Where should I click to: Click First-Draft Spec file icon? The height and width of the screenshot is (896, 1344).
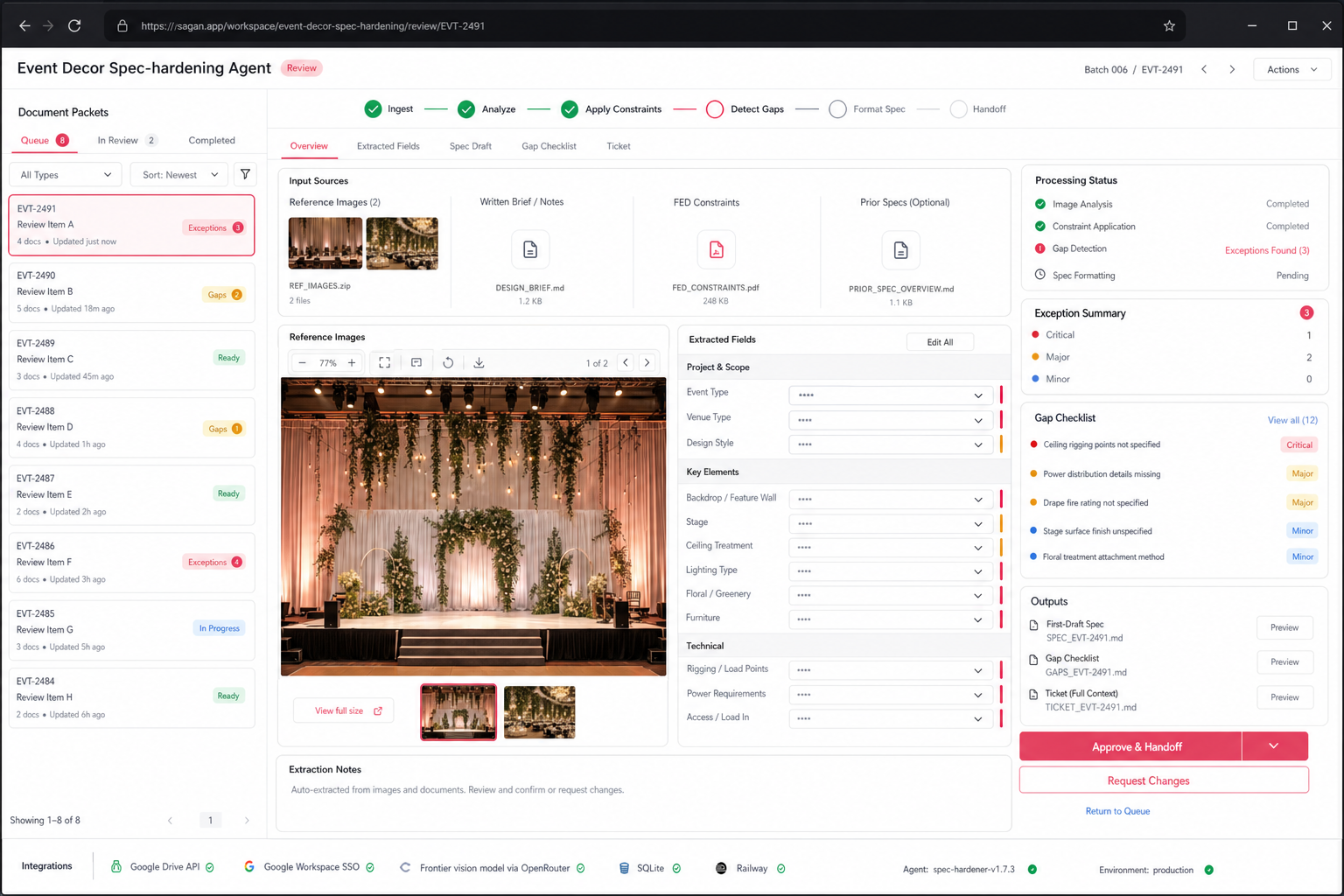point(1033,626)
